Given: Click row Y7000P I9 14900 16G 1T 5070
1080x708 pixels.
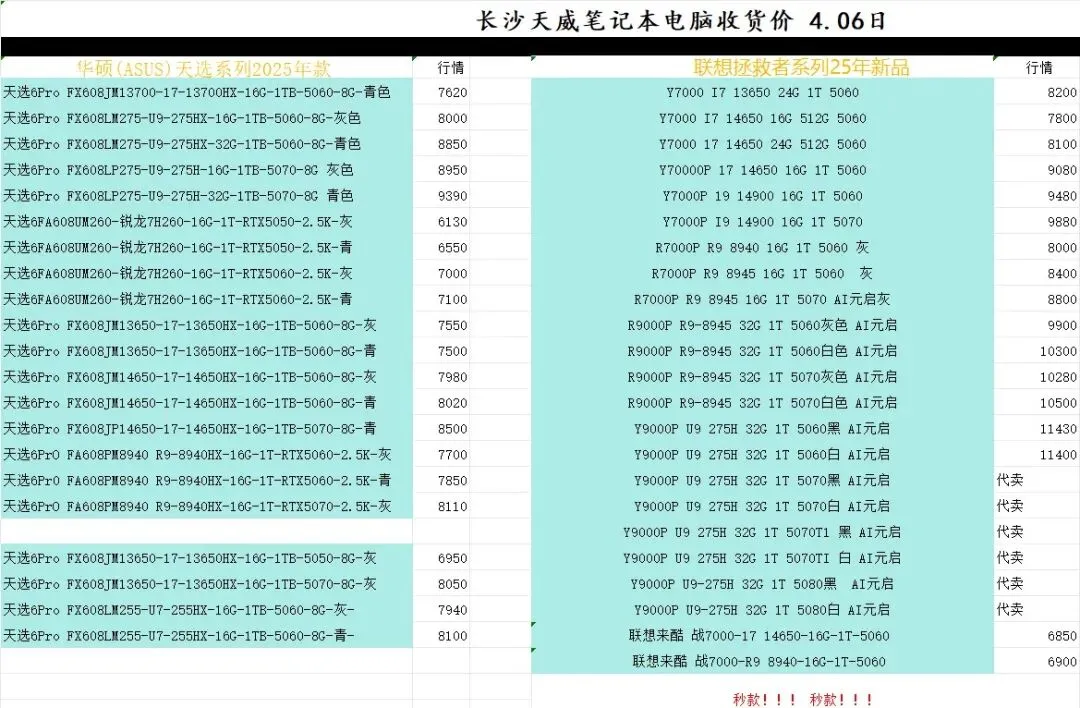Looking at the screenshot, I should [762, 222].
